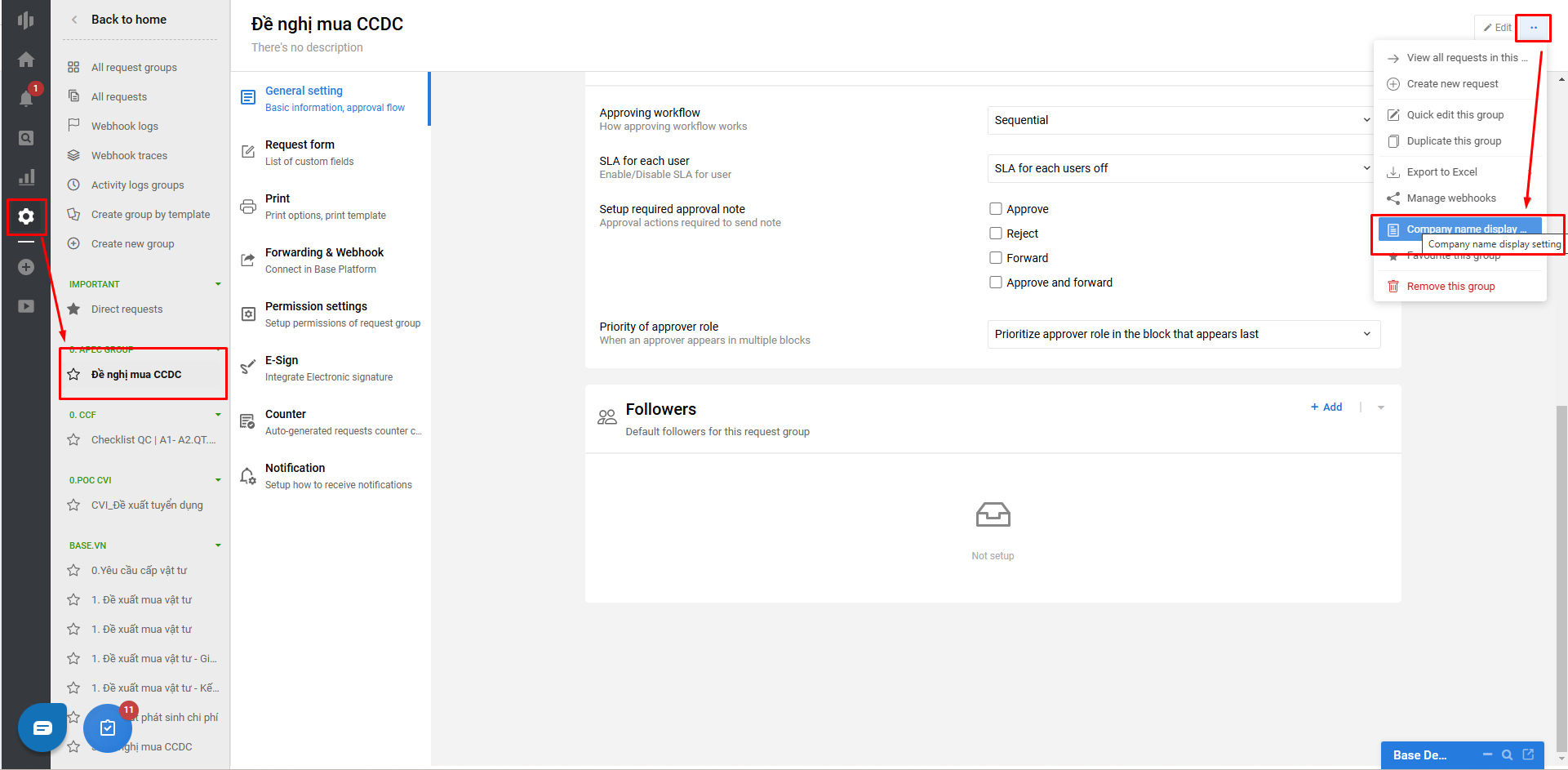Image resolution: width=1568 pixels, height=770 pixels.
Task: Open the Request form tab
Action: click(331, 153)
